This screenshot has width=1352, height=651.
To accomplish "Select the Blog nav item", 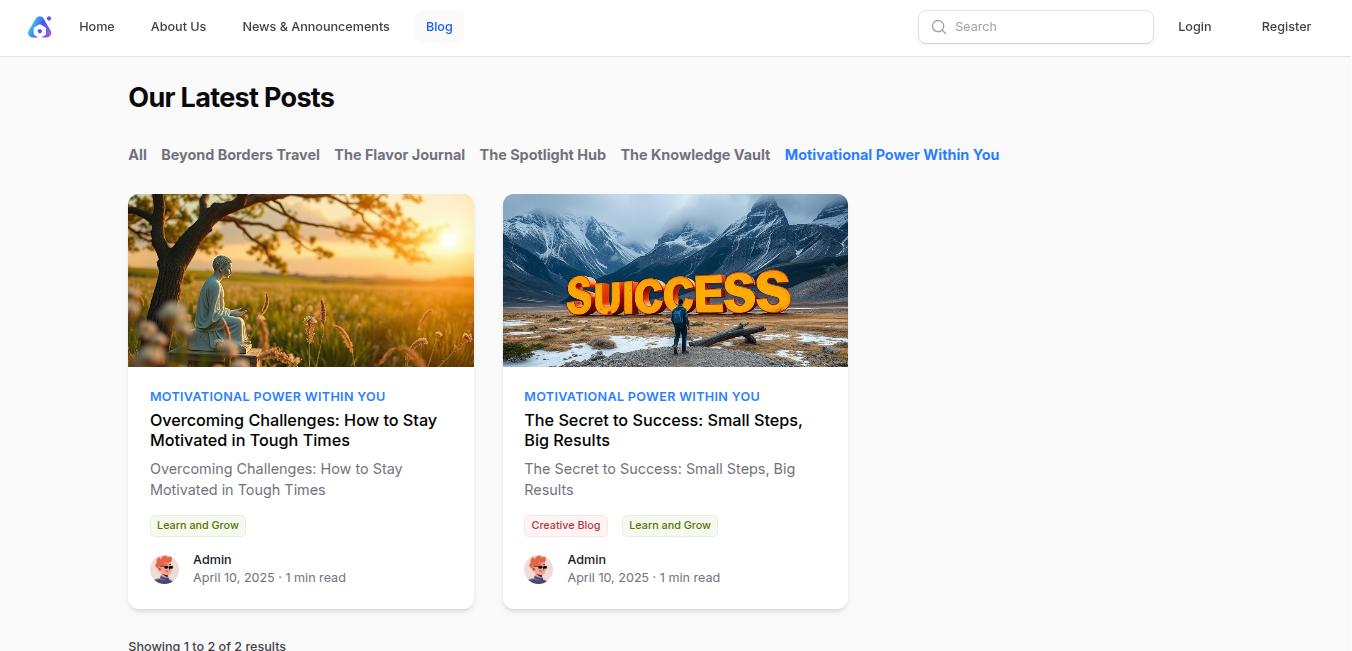I will [439, 27].
